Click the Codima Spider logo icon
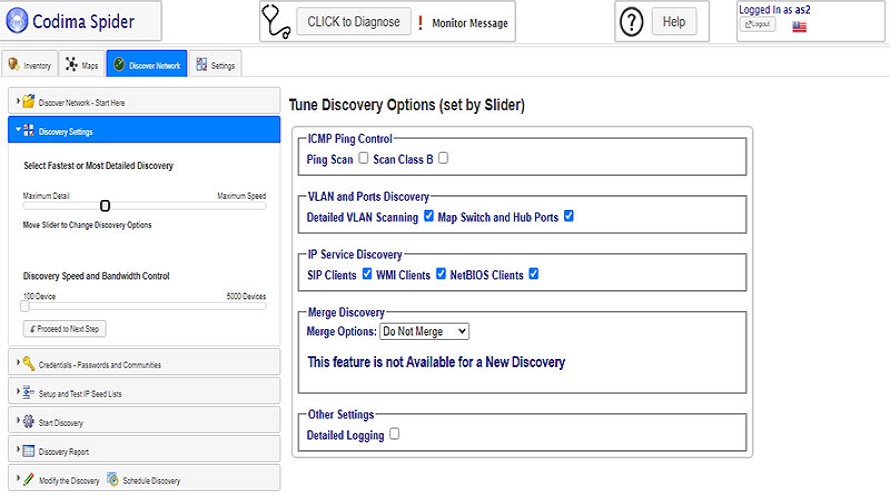This screenshot has height=500, width=890. (16, 21)
